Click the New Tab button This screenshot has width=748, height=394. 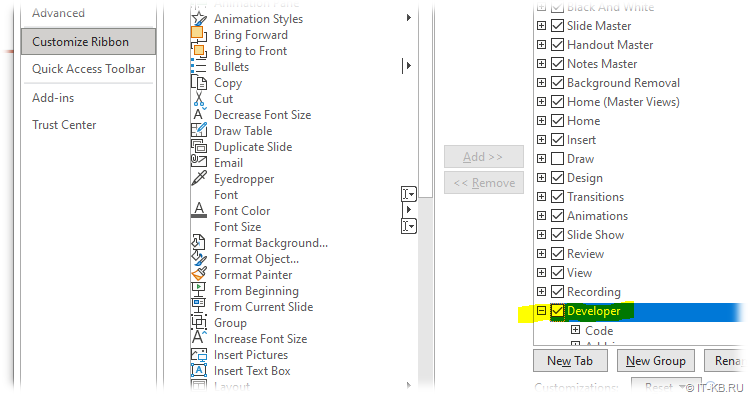(570, 361)
